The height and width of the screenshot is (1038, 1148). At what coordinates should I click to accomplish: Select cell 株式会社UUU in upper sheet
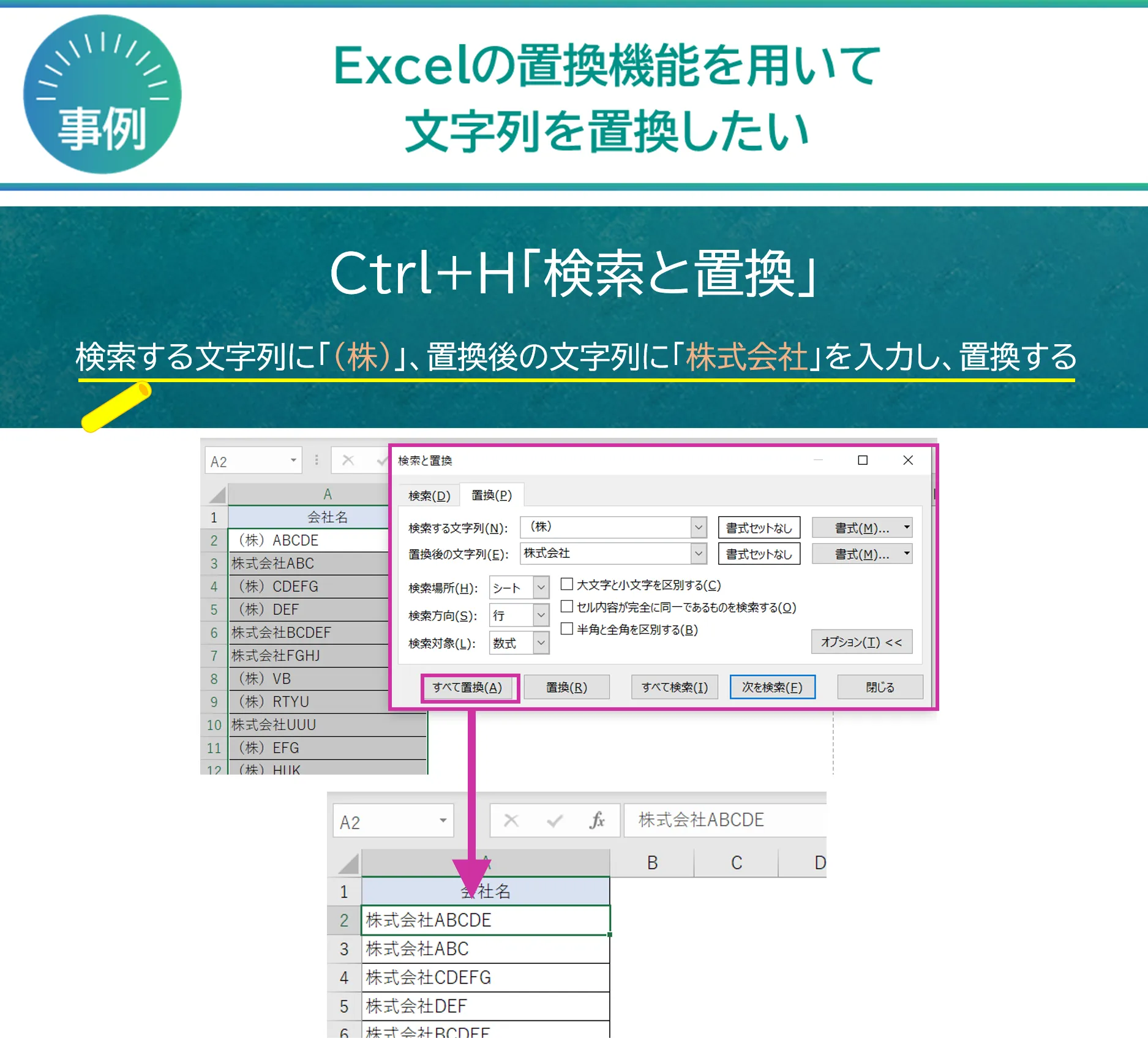tap(328, 724)
